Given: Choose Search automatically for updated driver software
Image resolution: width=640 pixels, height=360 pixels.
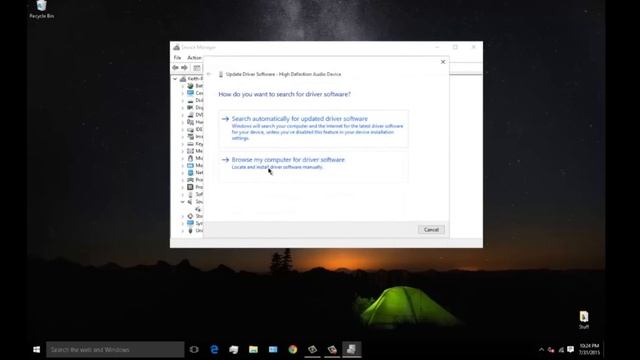Looking at the screenshot, I should (x=313, y=128).
